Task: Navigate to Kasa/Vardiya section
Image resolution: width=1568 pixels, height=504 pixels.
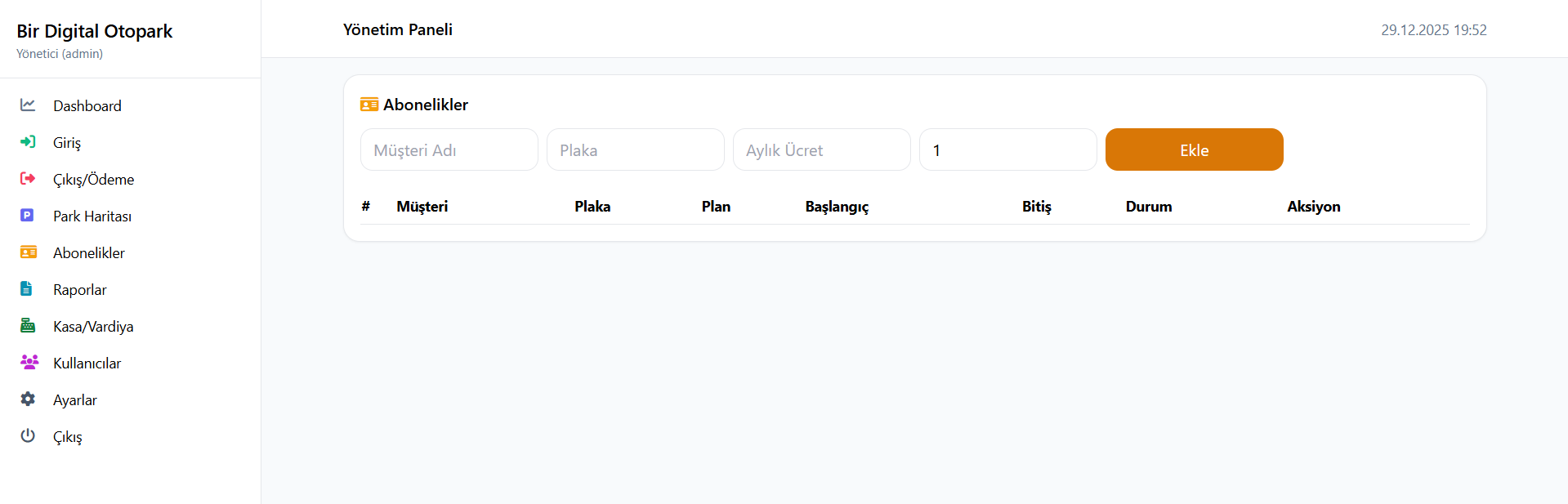Action: pyautogui.click(x=93, y=327)
